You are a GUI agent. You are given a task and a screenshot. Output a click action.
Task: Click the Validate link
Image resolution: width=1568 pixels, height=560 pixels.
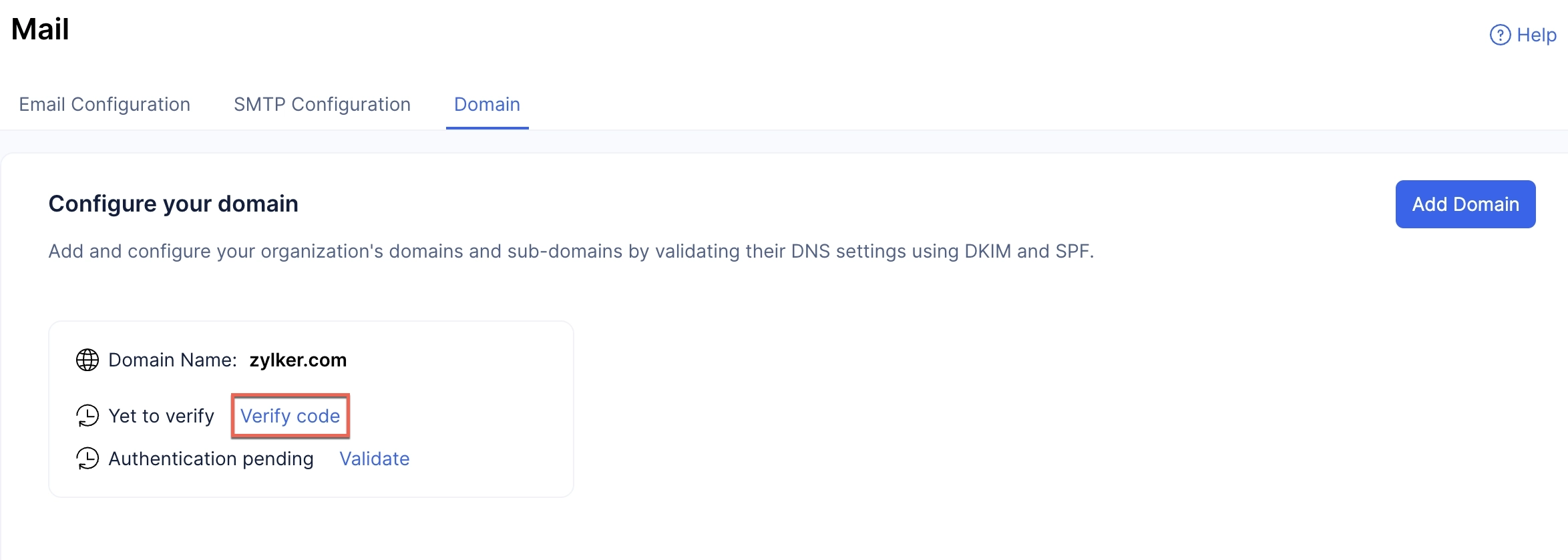[x=375, y=459]
